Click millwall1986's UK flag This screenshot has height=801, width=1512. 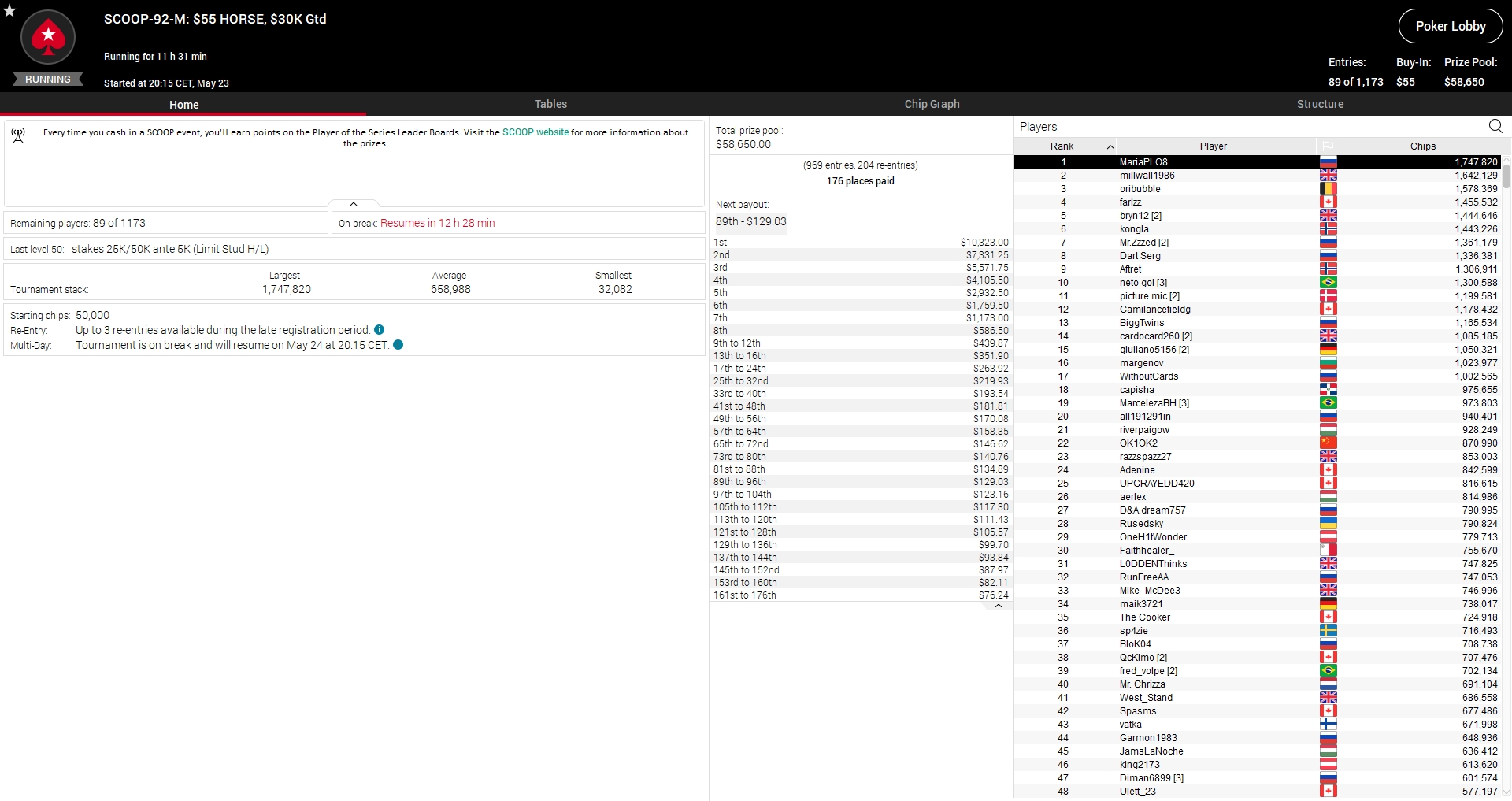point(1328,176)
